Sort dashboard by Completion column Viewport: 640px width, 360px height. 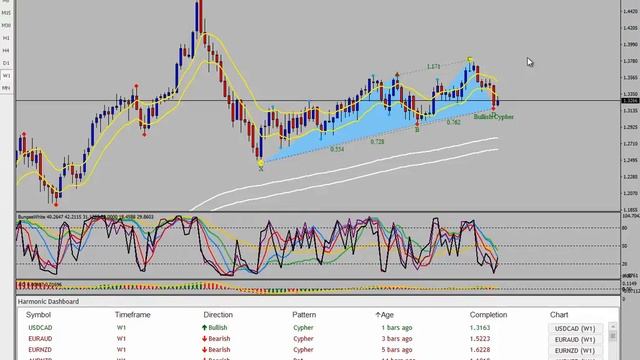488,315
